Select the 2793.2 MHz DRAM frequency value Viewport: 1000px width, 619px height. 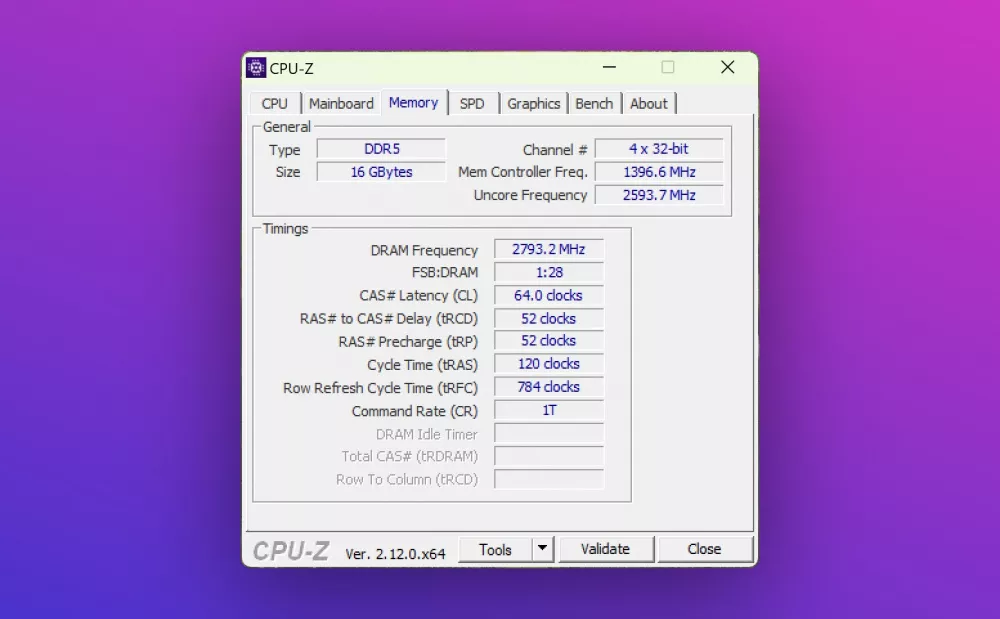[548, 249]
